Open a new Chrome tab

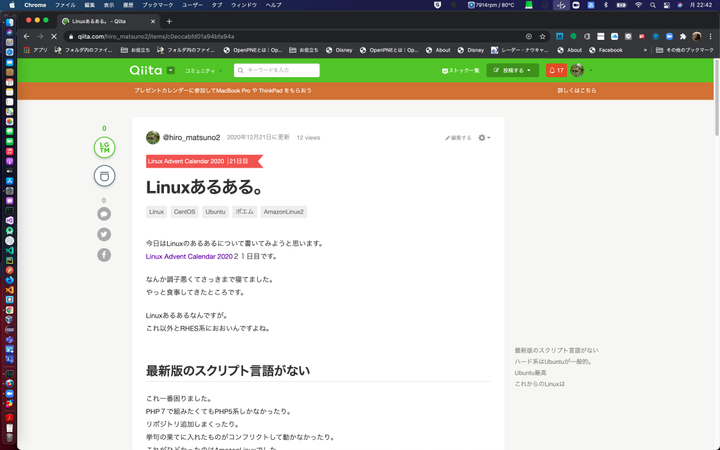[169, 21]
